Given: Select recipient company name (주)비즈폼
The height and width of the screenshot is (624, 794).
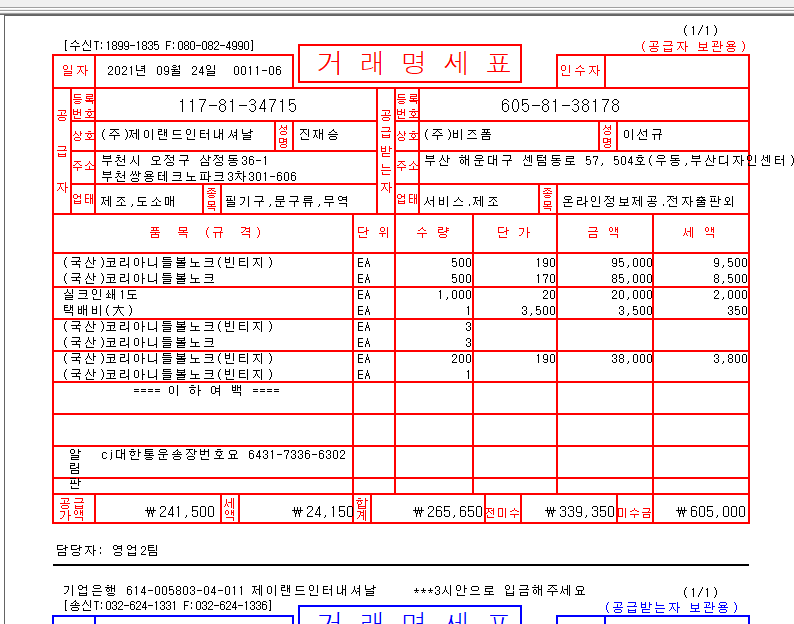Looking at the screenshot, I should [458, 135].
